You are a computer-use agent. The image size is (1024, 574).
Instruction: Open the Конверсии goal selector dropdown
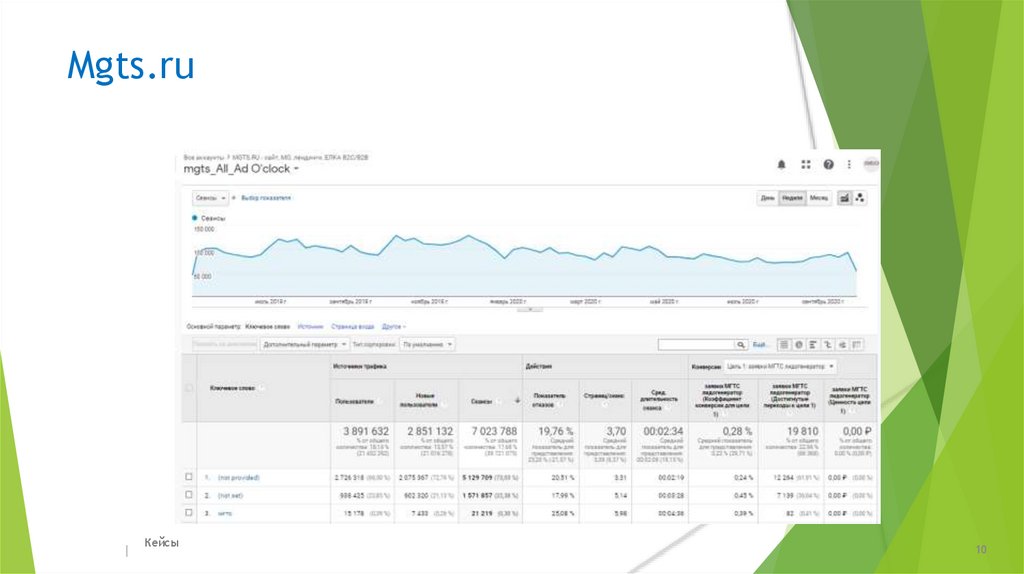[x=780, y=366]
